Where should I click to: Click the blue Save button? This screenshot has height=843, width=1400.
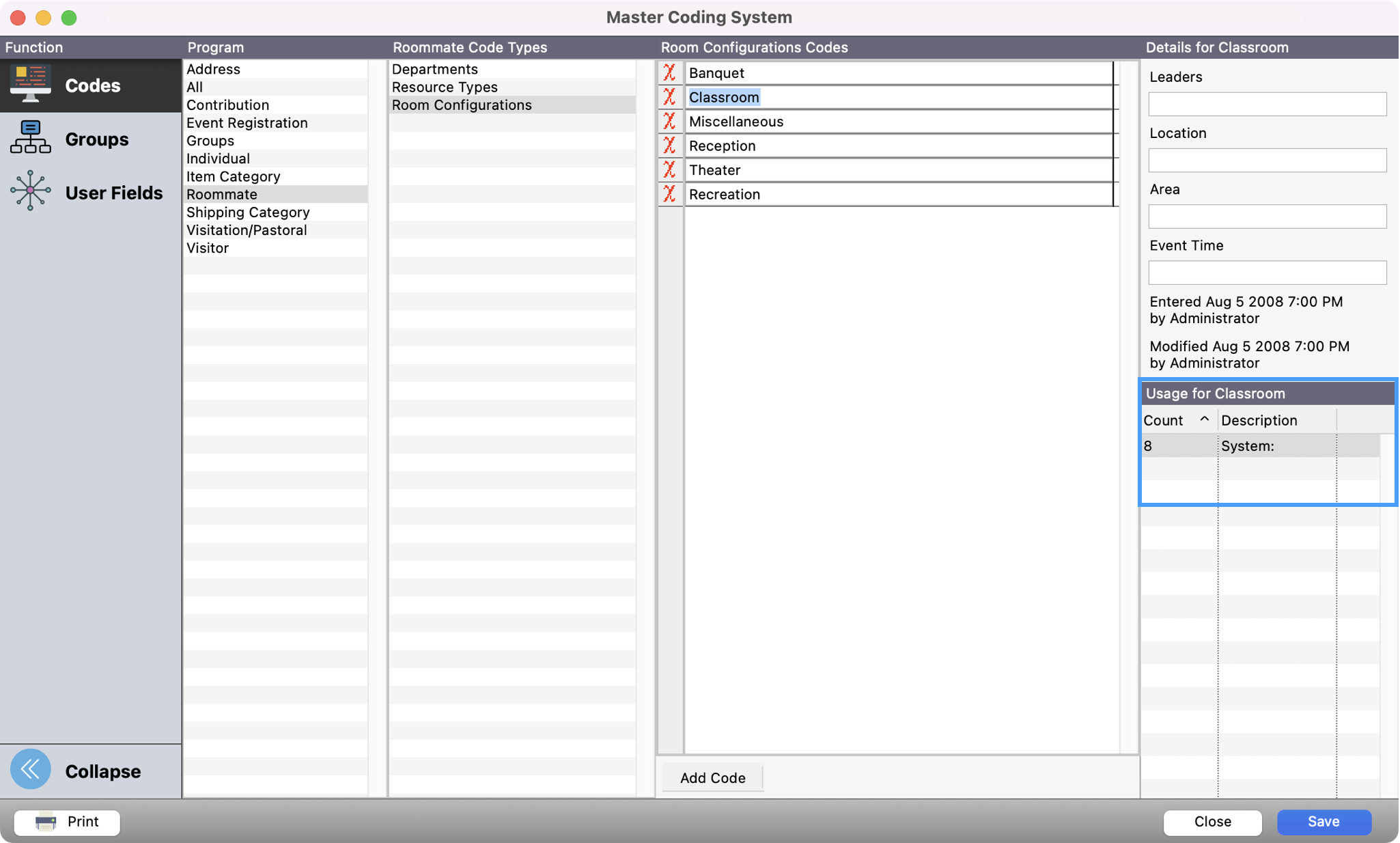1324,821
